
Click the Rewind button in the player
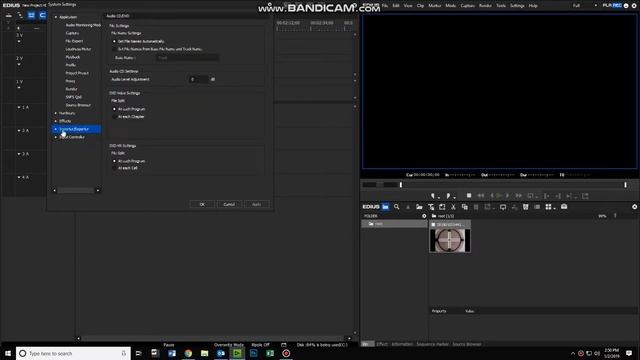click(x=481, y=196)
